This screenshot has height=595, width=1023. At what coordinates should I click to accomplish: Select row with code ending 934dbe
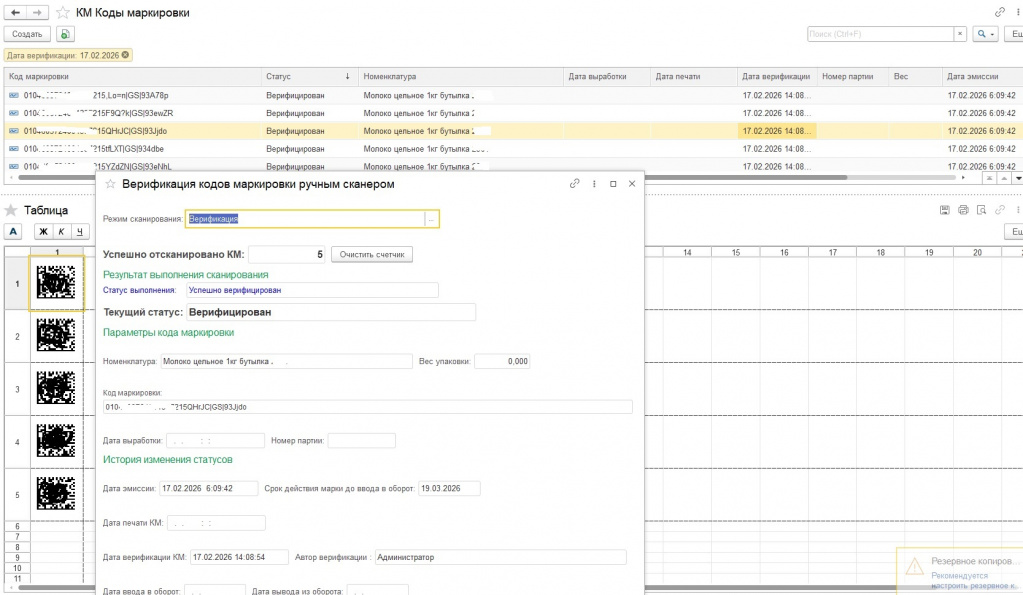(x=513, y=149)
